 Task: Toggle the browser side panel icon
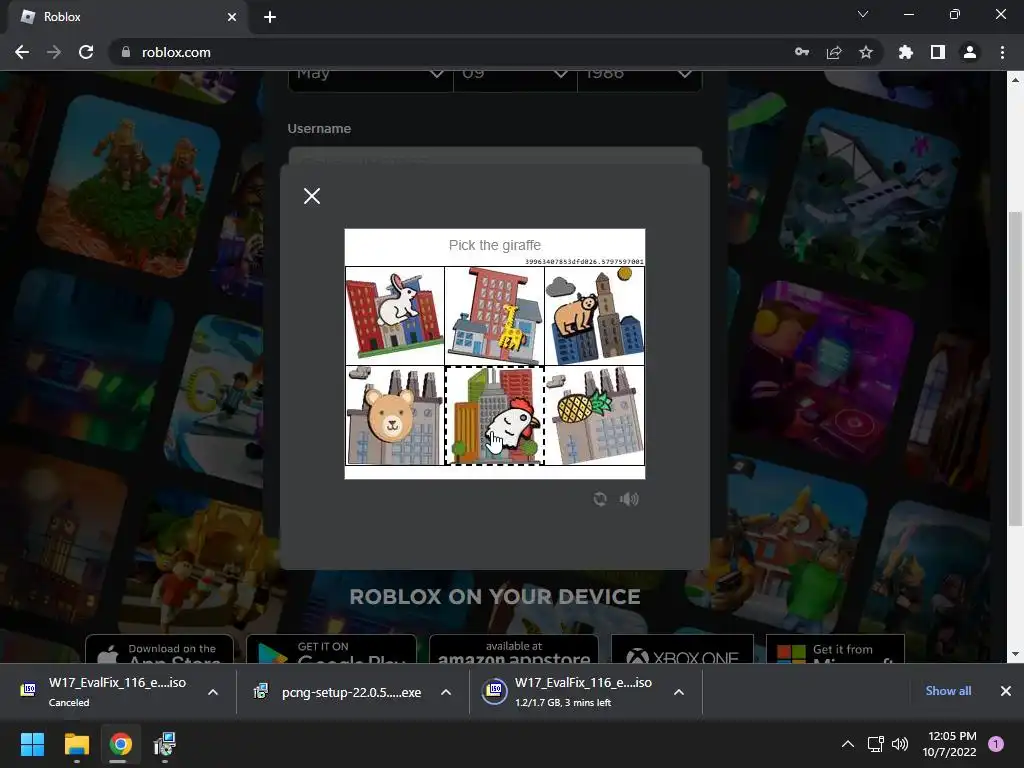(x=938, y=52)
